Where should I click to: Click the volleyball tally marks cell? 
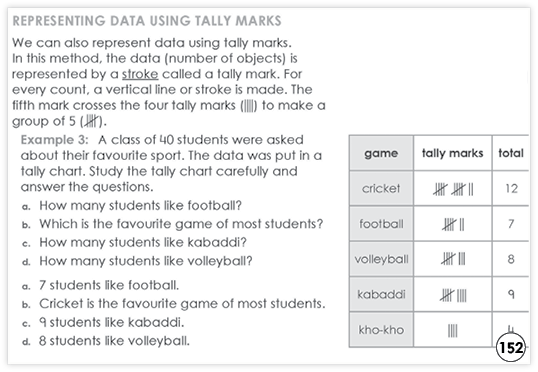[453, 259]
